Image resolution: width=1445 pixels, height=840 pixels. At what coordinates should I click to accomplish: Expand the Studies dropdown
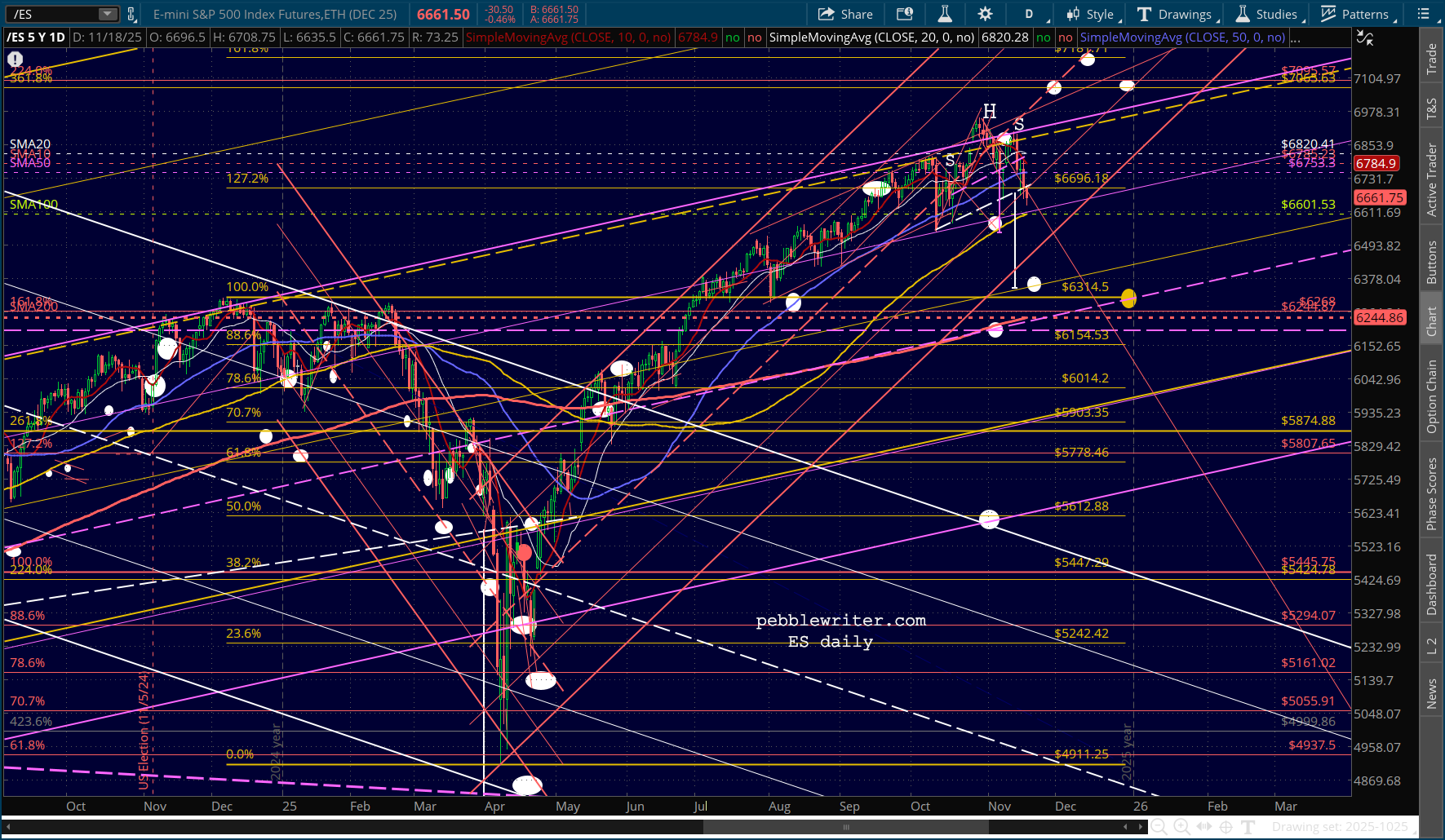click(x=1267, y=14)
